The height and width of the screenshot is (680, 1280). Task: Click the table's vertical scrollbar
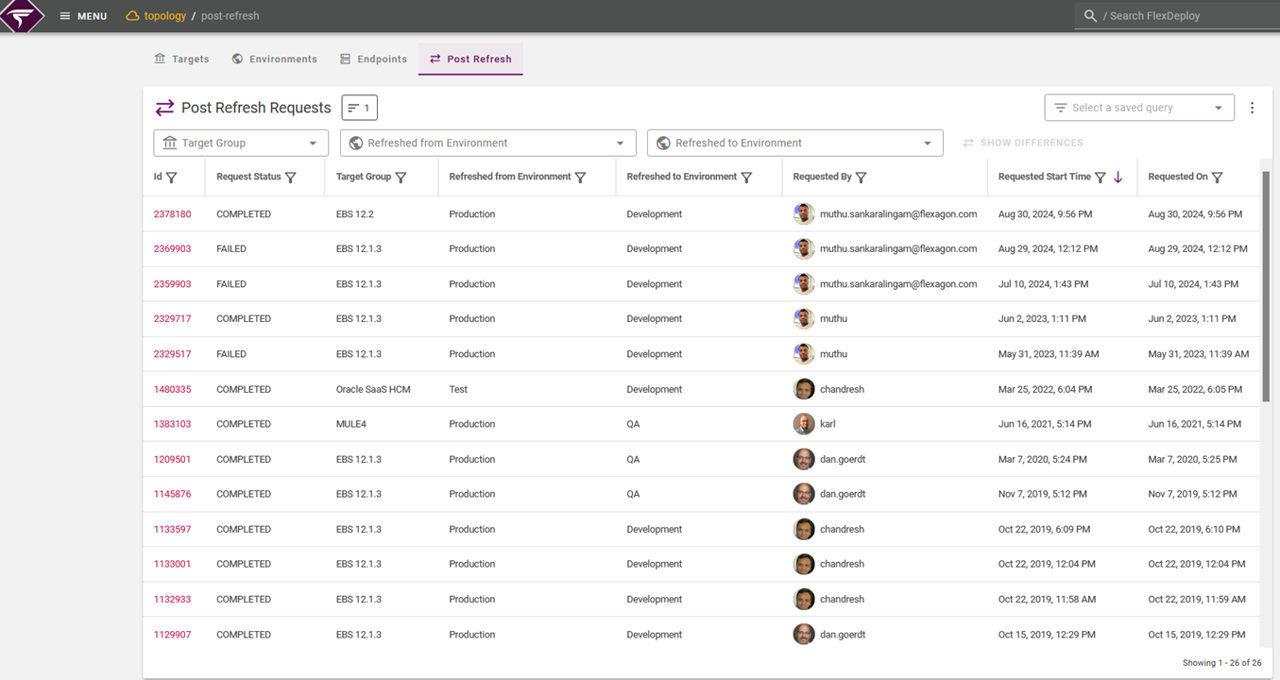[x=1266, y=290]
